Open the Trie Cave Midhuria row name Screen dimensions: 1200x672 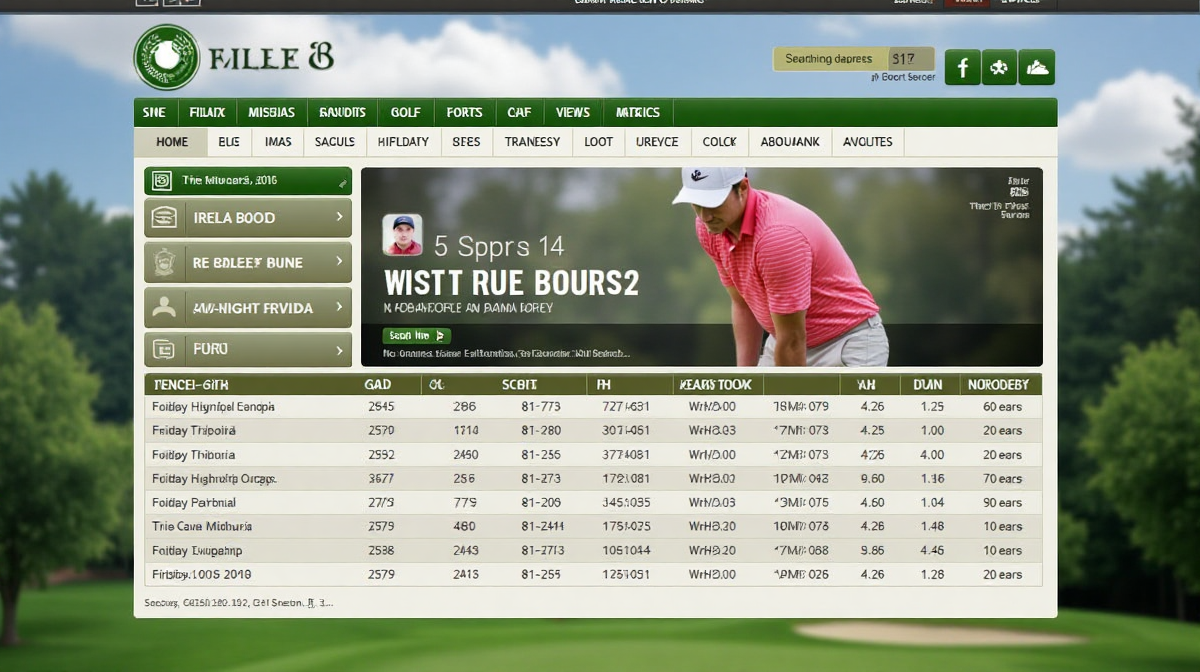point(202,527)
